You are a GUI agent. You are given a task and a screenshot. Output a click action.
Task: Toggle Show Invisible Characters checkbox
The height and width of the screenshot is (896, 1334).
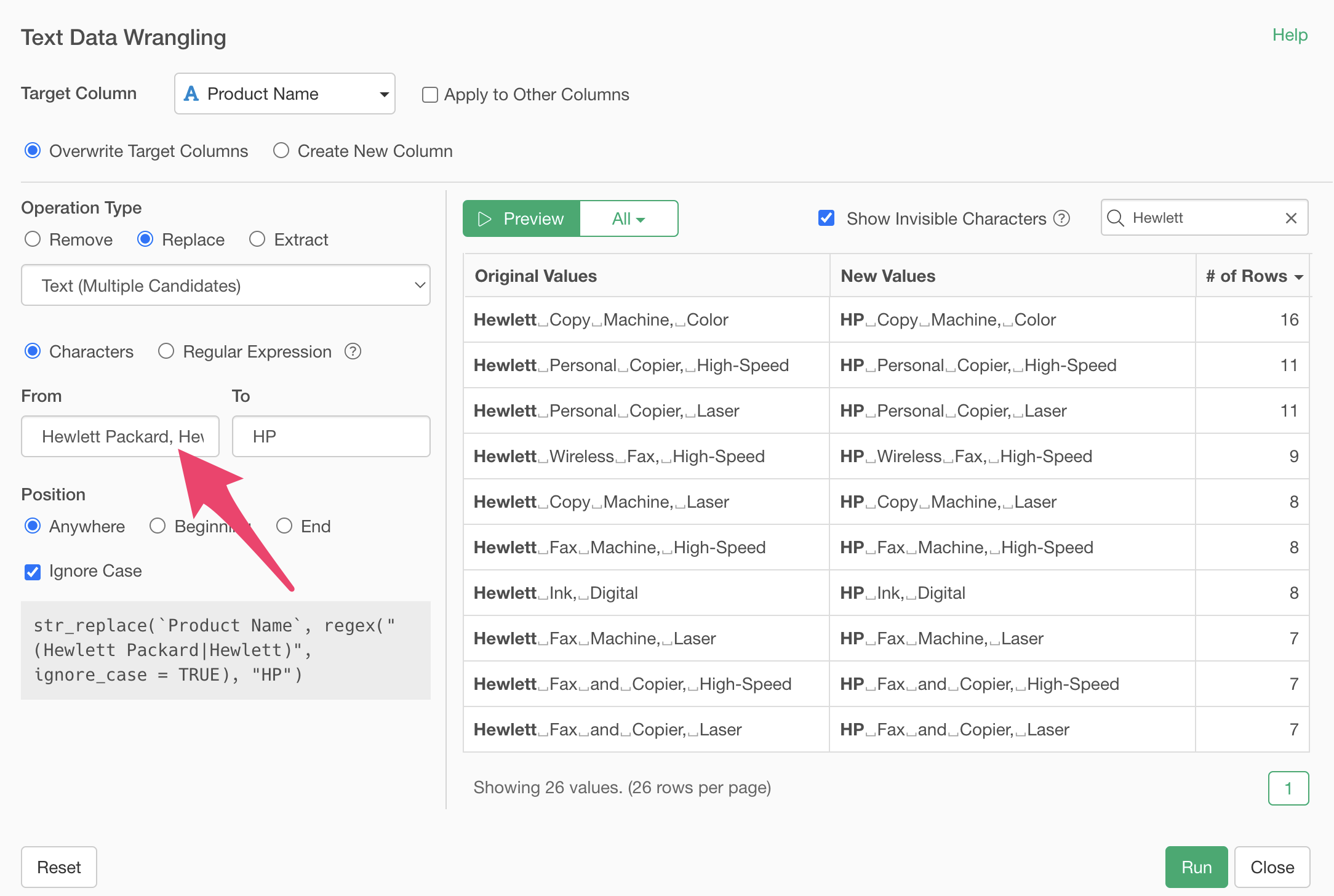pos(826,218)
